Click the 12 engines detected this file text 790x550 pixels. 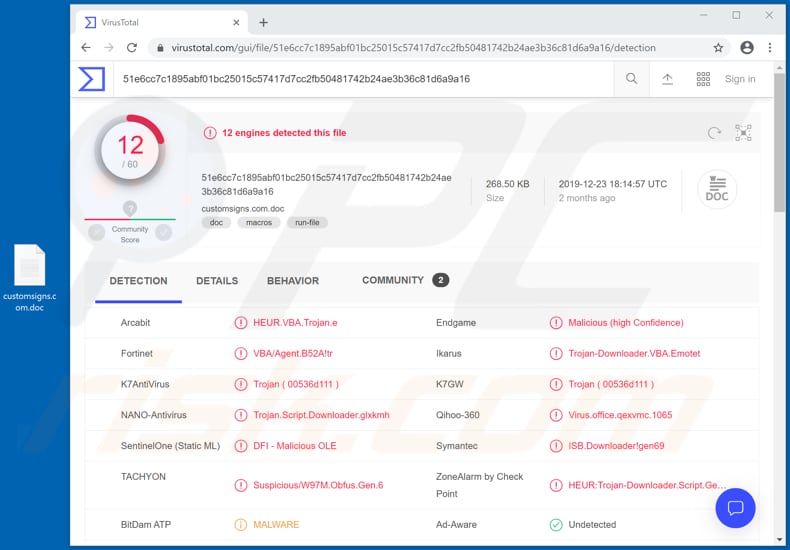pyautogui.click(x=284, y=133)
